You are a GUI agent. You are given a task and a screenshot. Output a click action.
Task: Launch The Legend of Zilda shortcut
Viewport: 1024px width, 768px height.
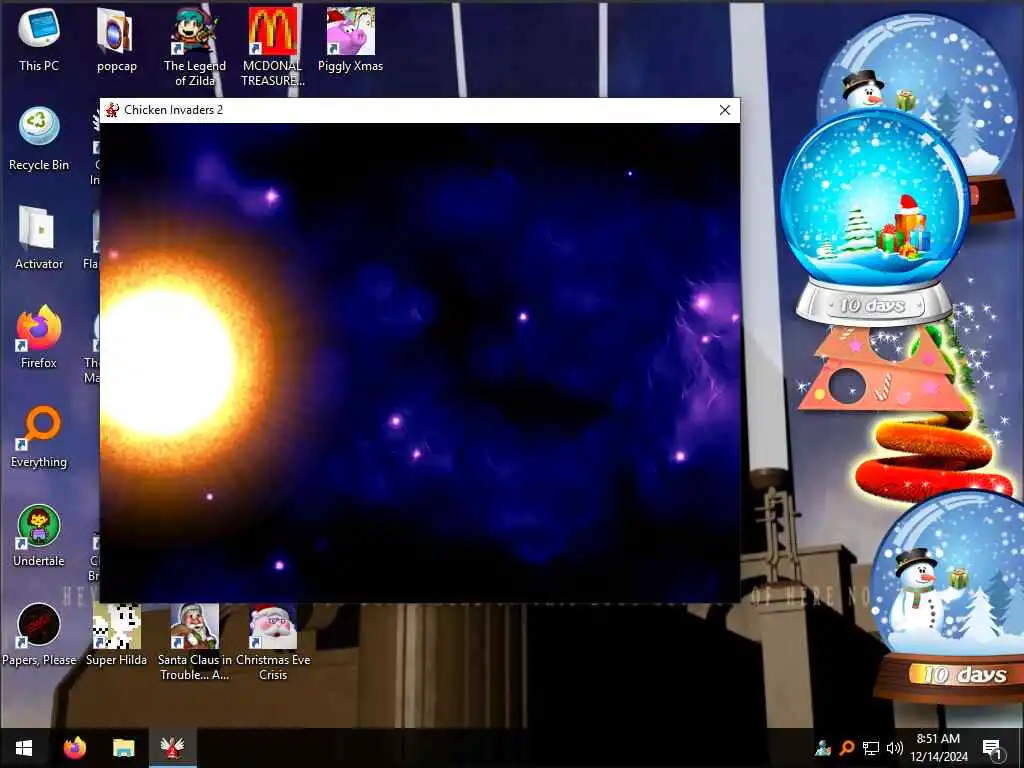pyautogui.click(x=195, y=47)
